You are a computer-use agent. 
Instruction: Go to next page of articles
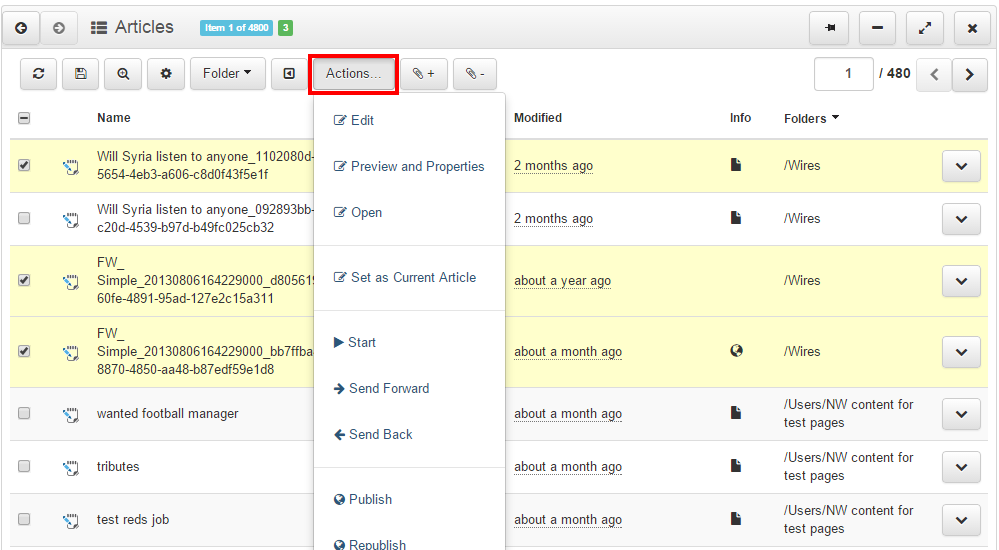pyautogui.click(x=970, y=75)
